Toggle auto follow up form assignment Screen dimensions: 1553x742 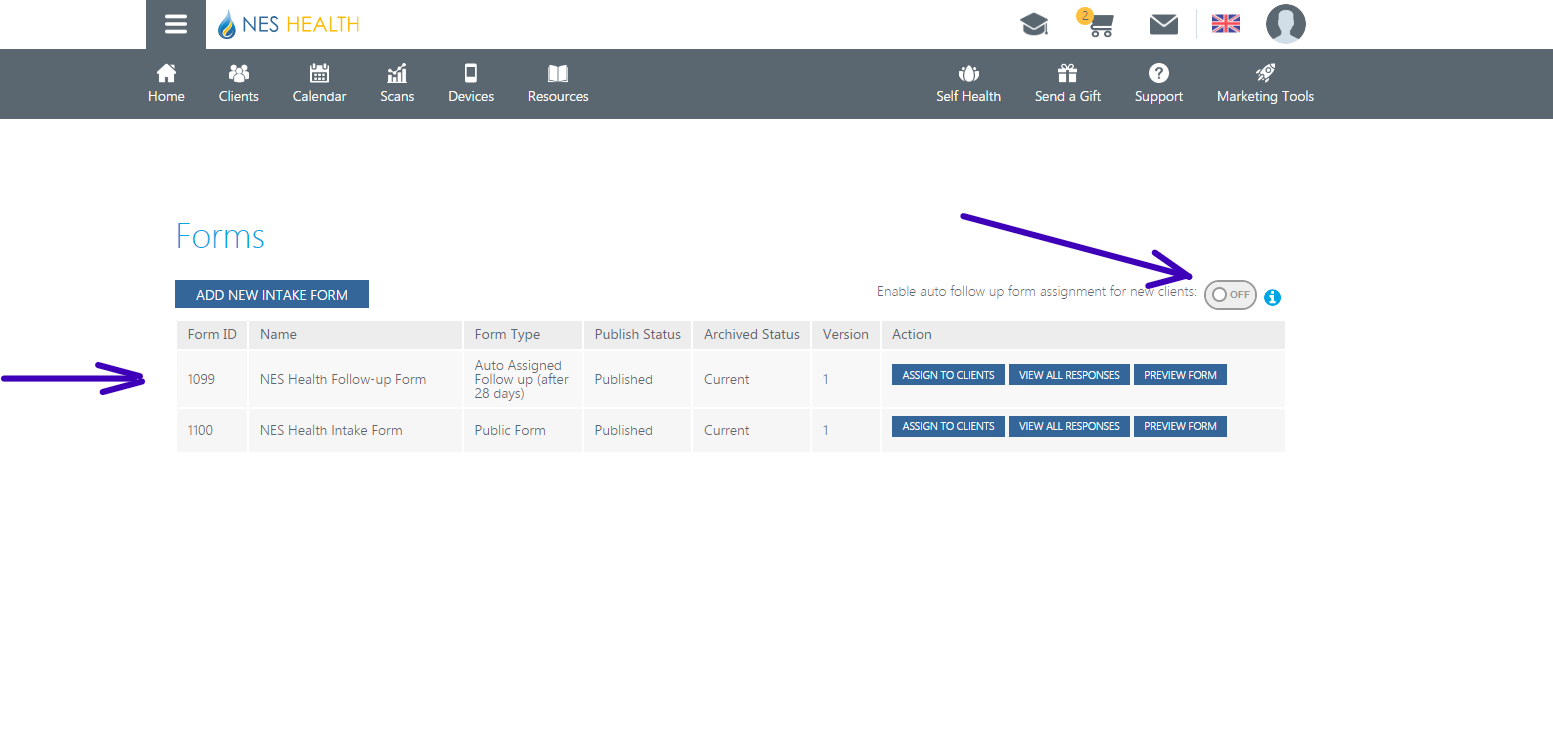pyautogui.click(x=1229, y=295)
